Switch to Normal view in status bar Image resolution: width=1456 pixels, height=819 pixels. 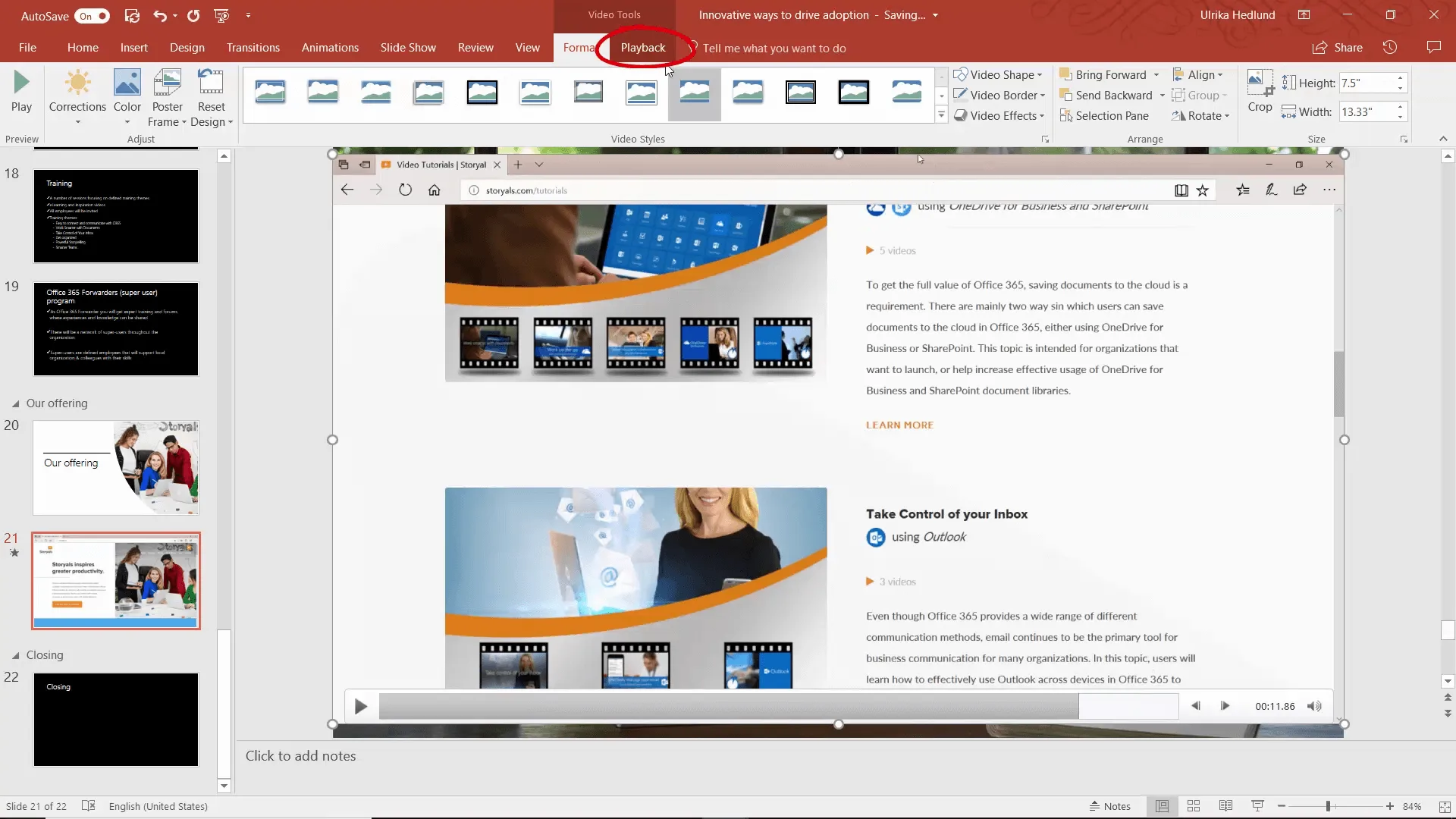(x=1162, y=806)
